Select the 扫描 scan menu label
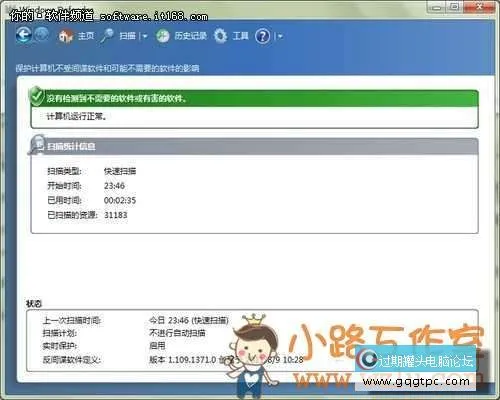 tap(127, 36)
